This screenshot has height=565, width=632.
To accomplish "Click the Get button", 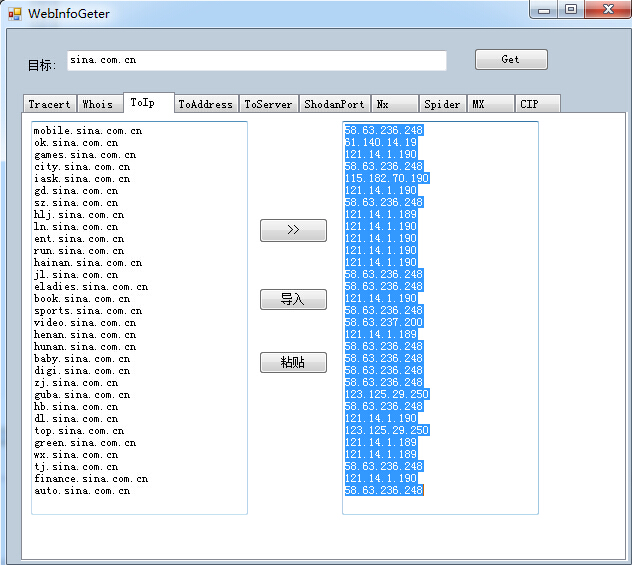I will tap(511, 60).
